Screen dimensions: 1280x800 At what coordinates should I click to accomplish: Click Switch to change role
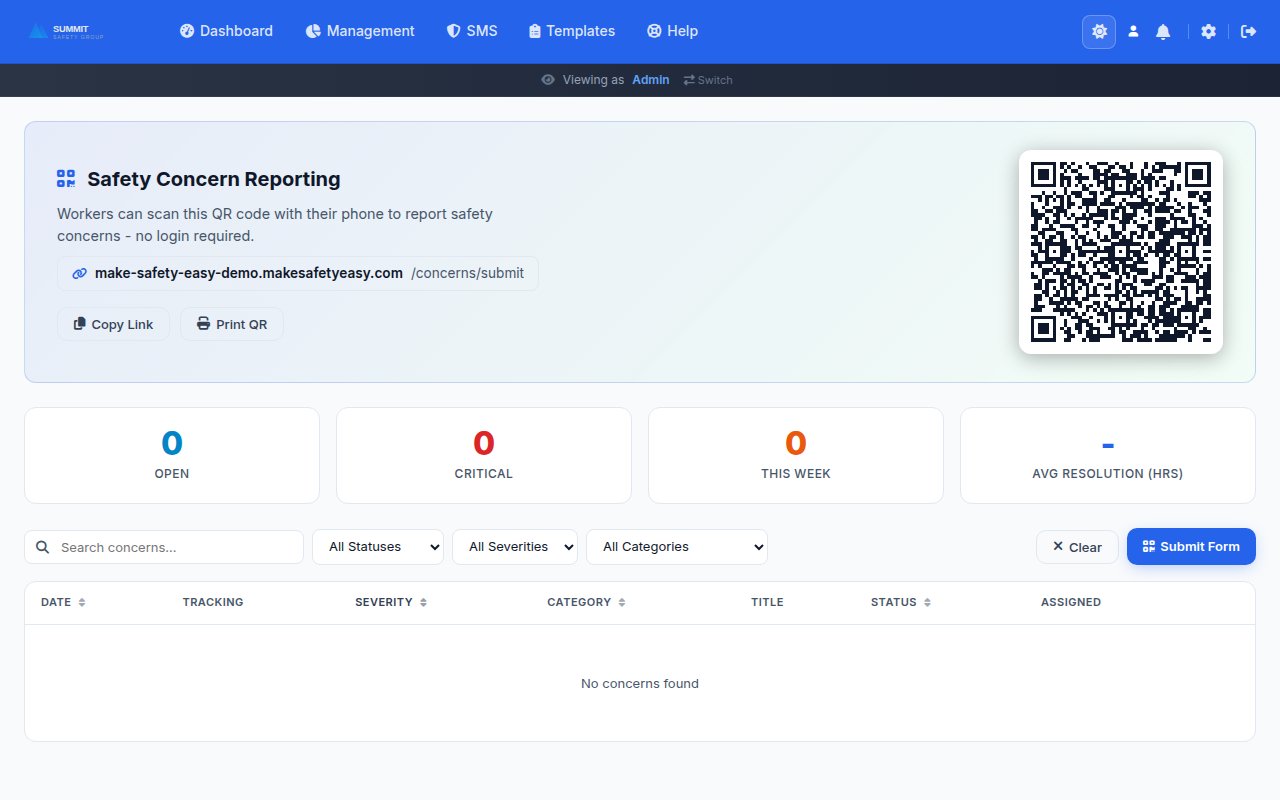coord(708,80)
